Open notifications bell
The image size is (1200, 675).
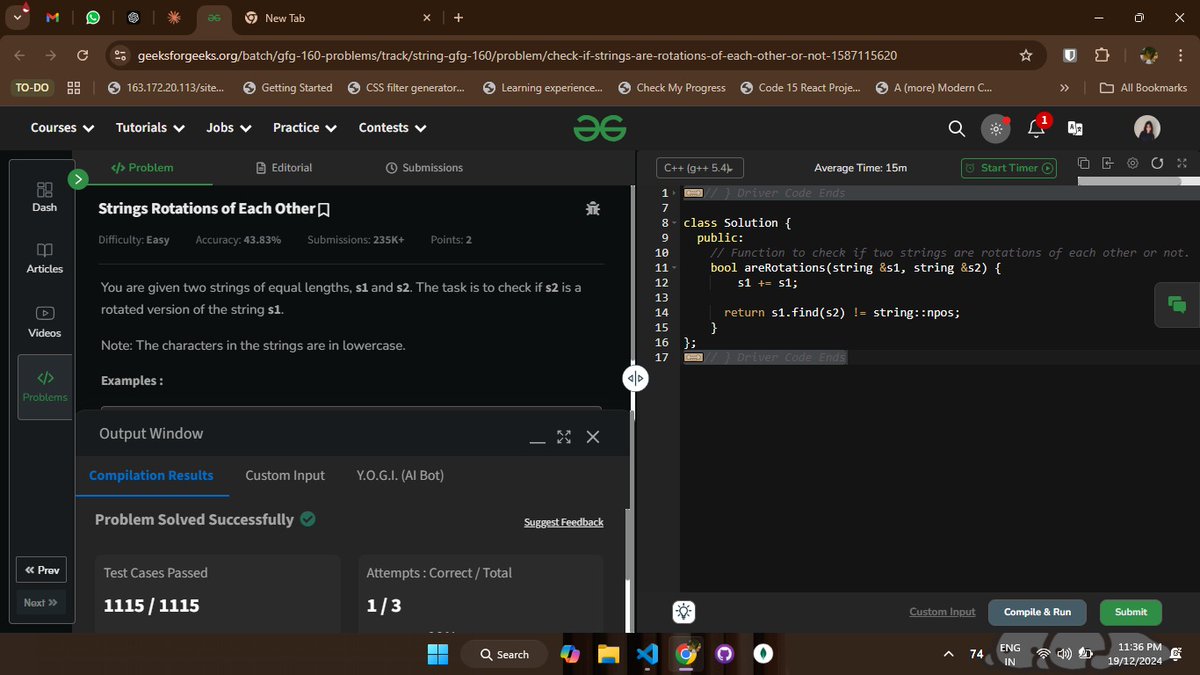click(x=1037, y=128)
